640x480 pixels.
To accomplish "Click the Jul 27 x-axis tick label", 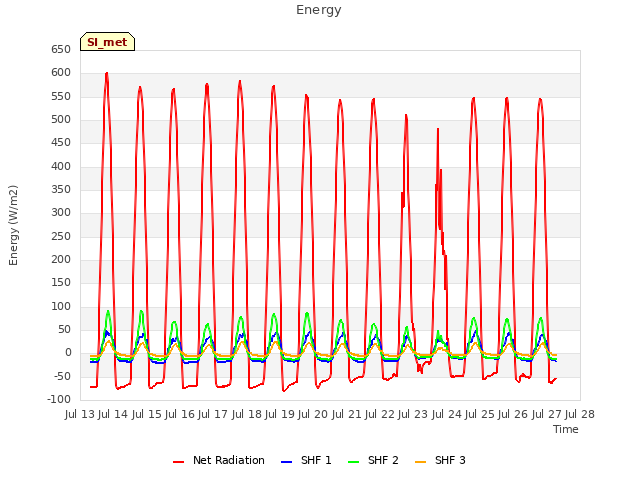I will click(547, 414).
